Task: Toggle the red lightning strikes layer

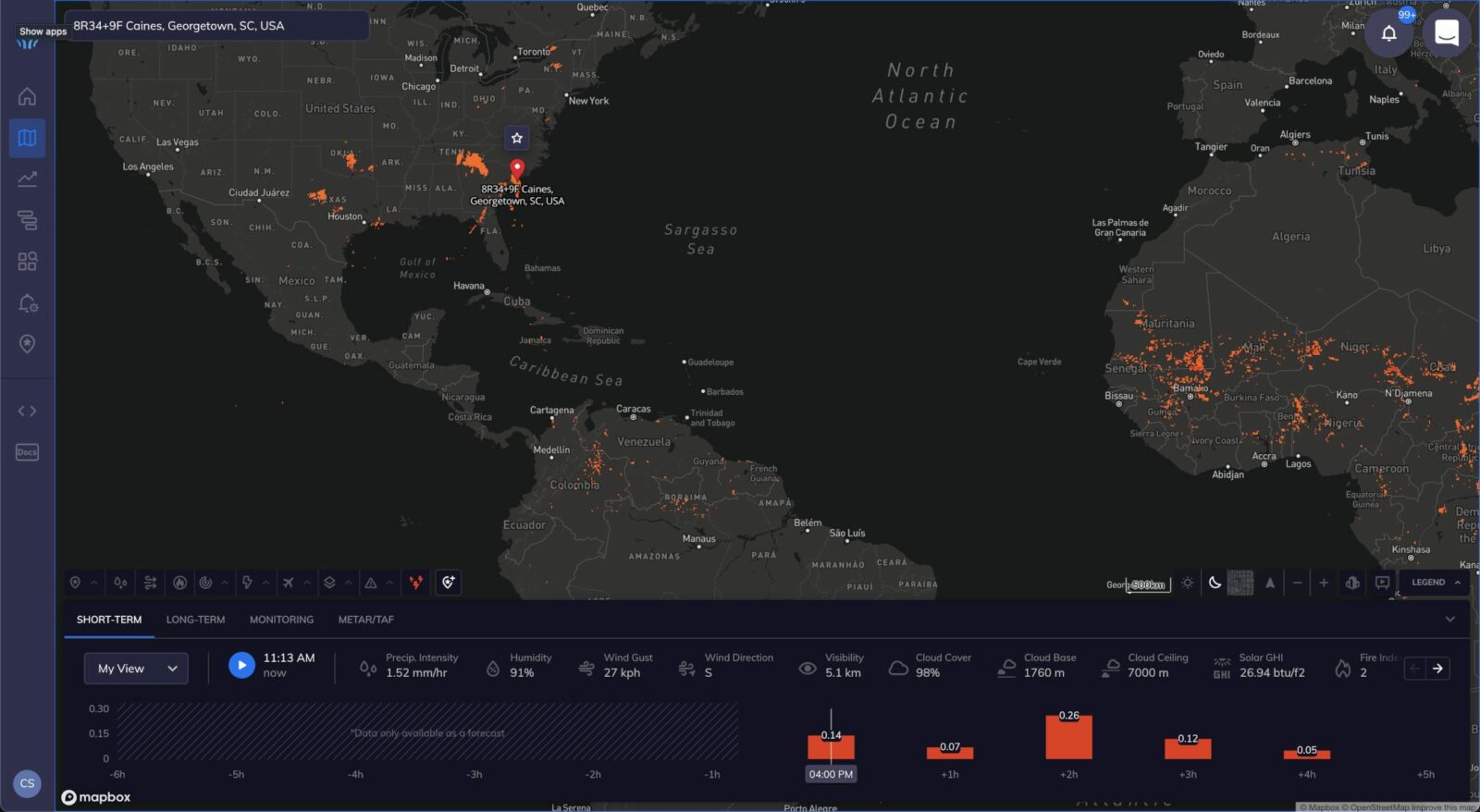Action: [415, 583]
